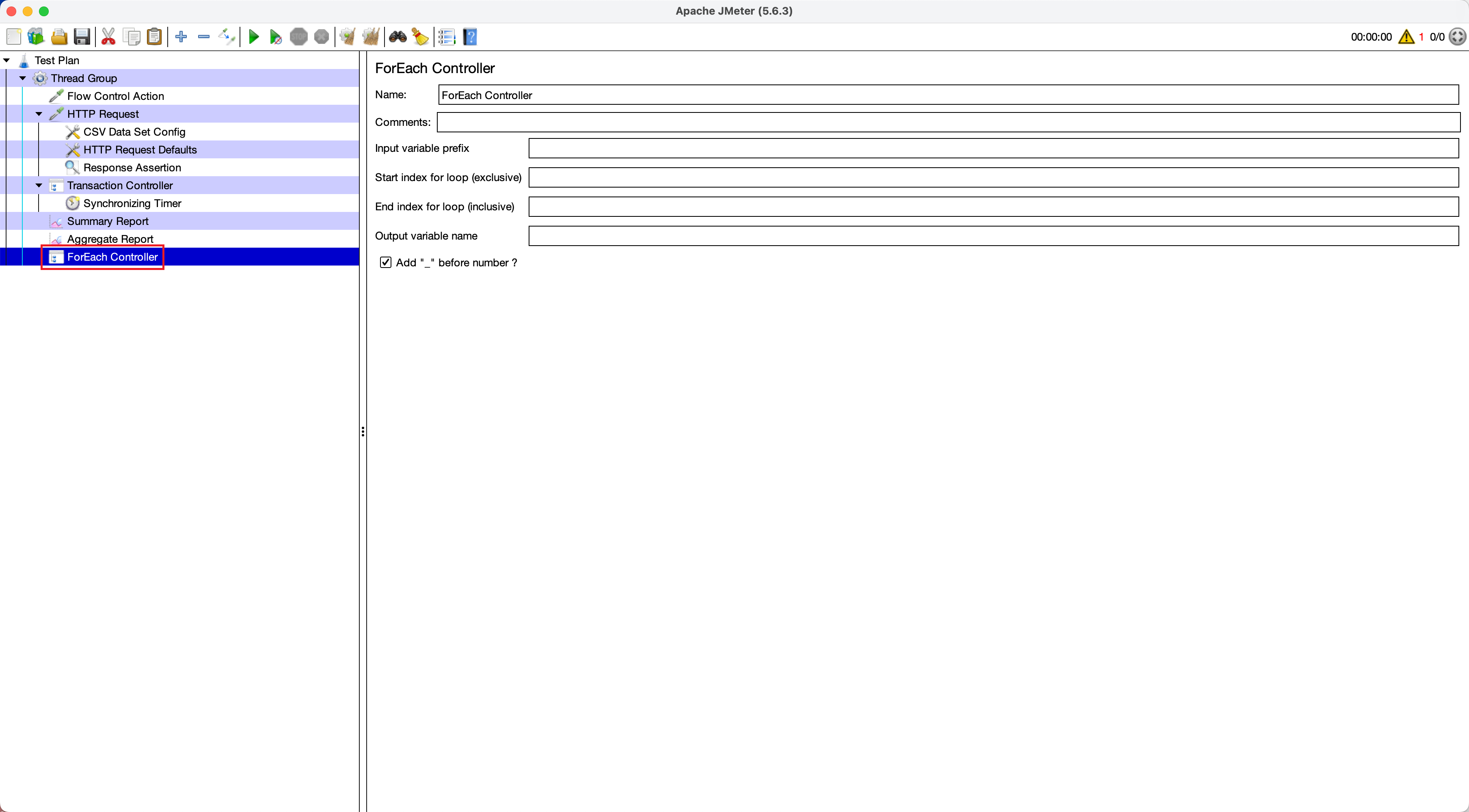Click the yellow warning triangle log icon
This screenshot has height=812, width=1469.
click(x=1406, y=37)
